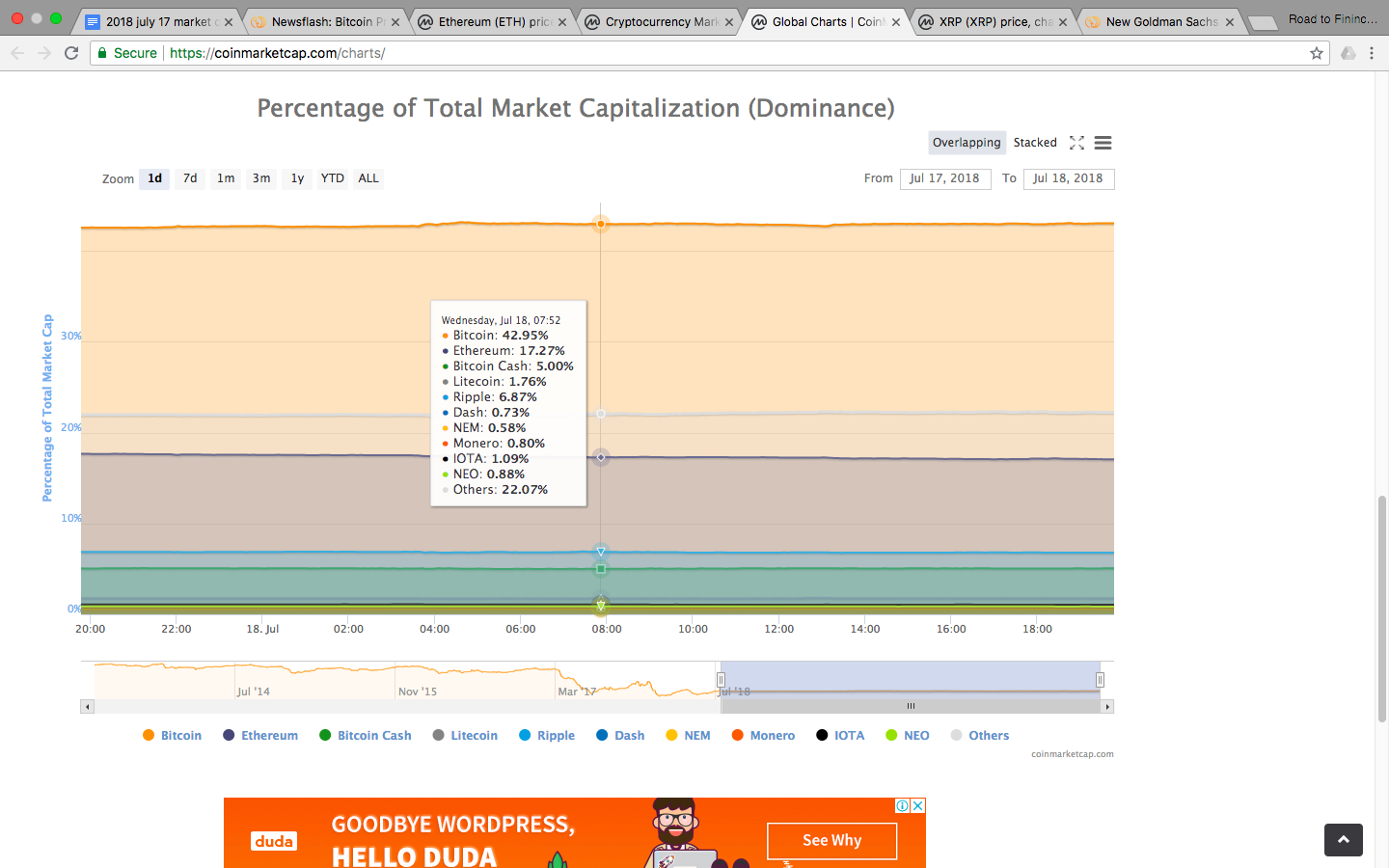This screenshot has width=1389, height=868.
Task: Bookmark page with star icon
Action: point(1317,53)
